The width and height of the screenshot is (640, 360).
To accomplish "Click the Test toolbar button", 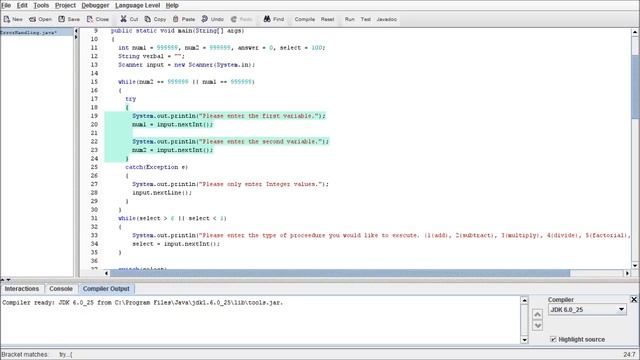I will (x=366, y=19).
